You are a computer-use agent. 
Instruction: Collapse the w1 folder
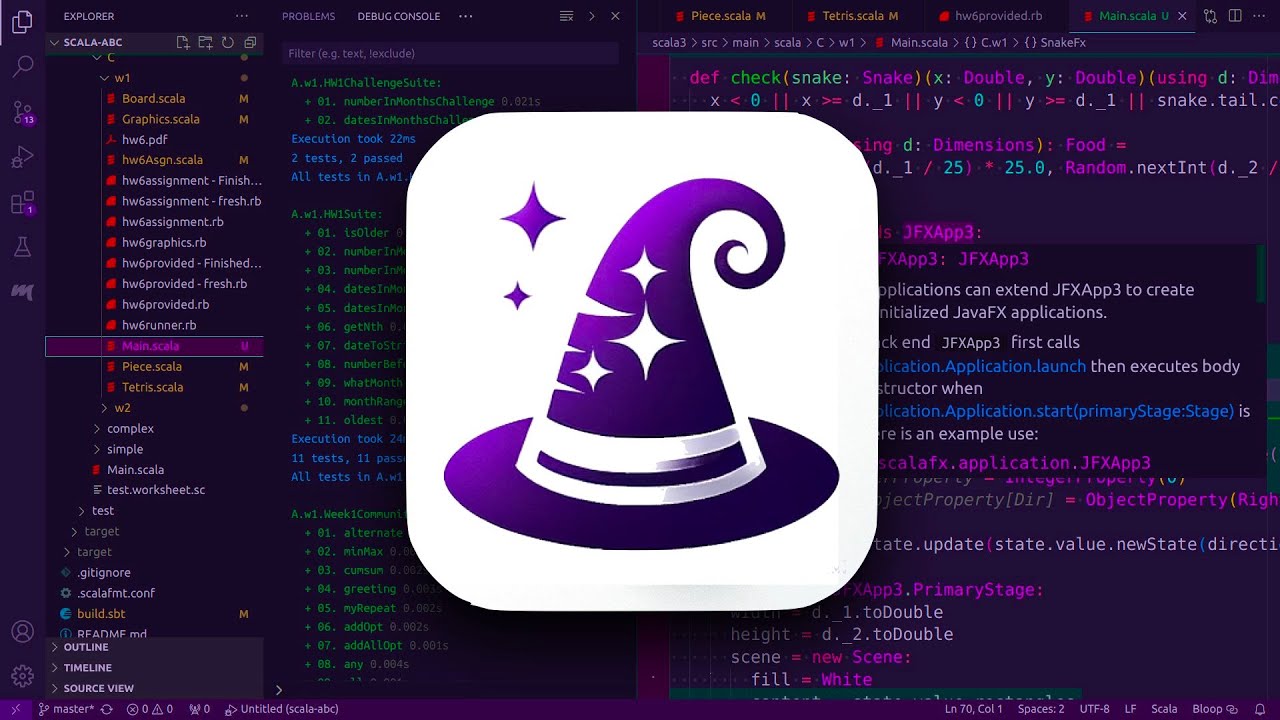[154, 78]
